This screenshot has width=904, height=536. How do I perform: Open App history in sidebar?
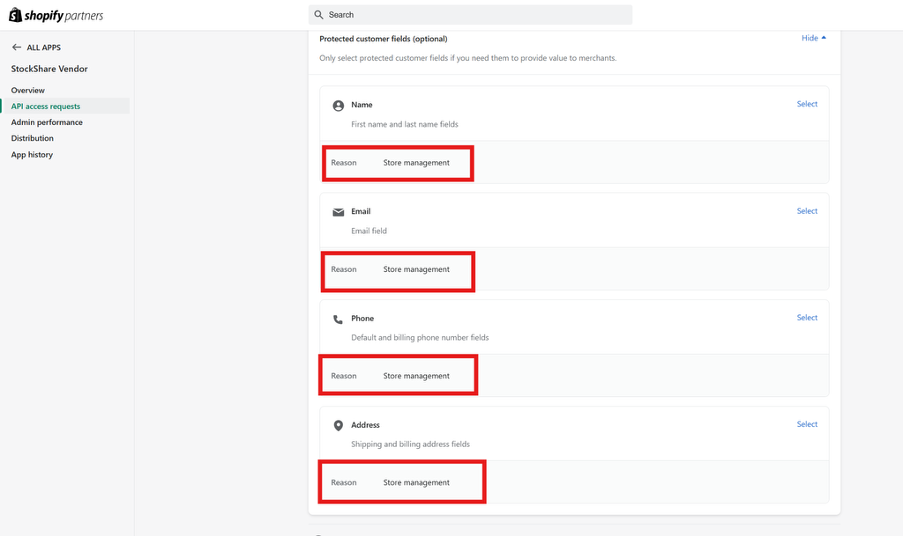pos(32,155)
